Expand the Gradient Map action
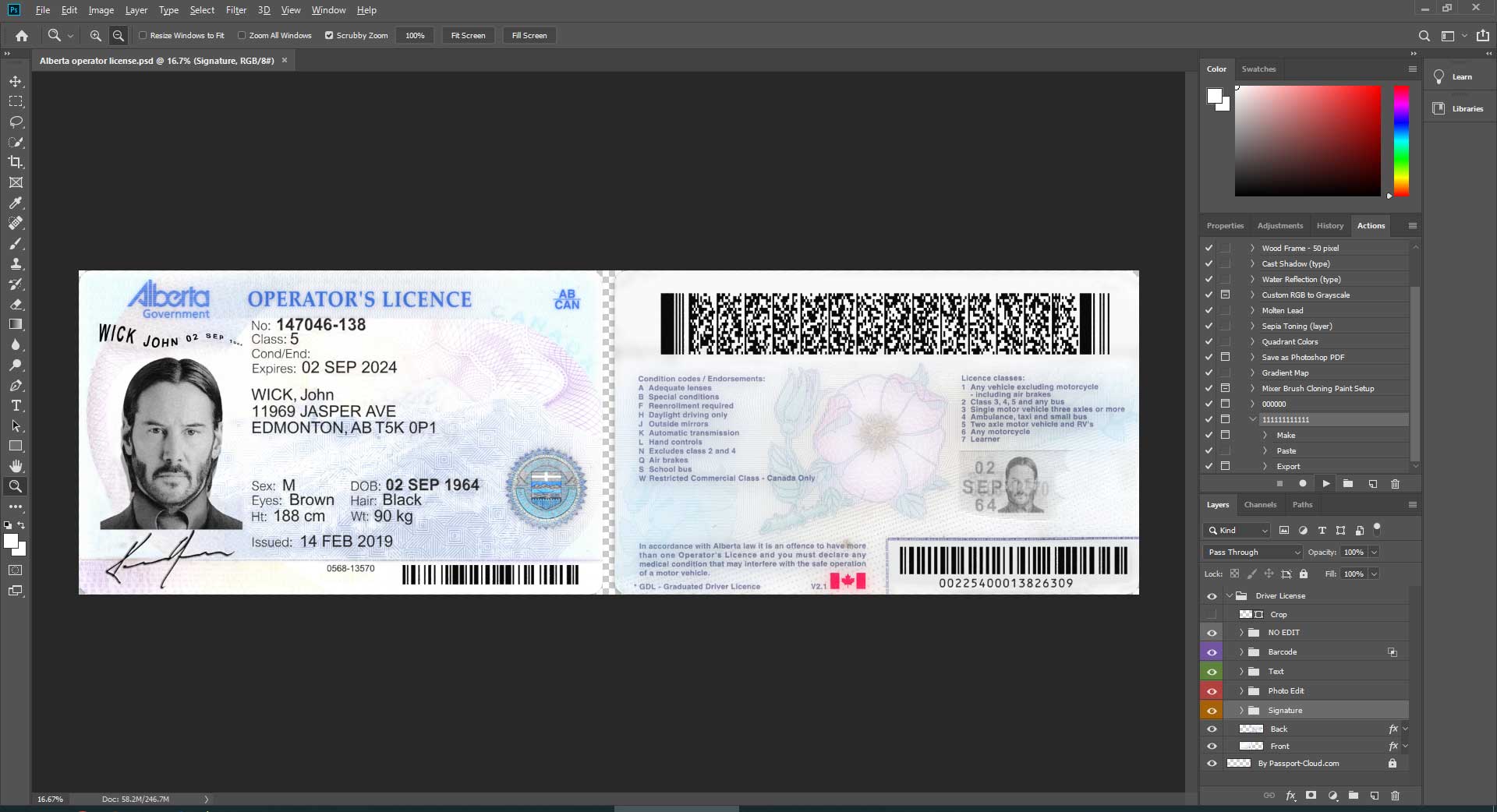 pos(1252,373)
